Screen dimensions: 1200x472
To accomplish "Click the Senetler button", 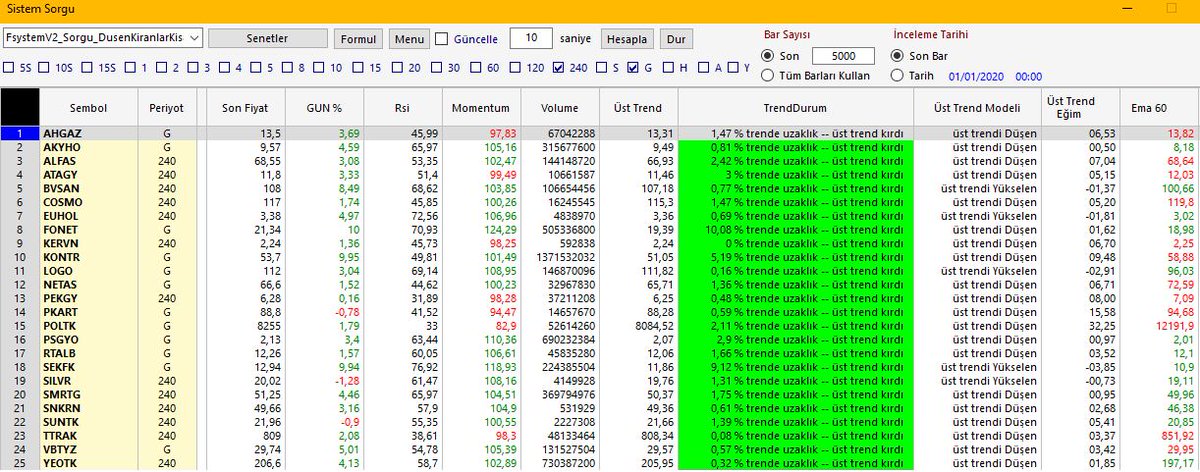I will pos(268,38).
